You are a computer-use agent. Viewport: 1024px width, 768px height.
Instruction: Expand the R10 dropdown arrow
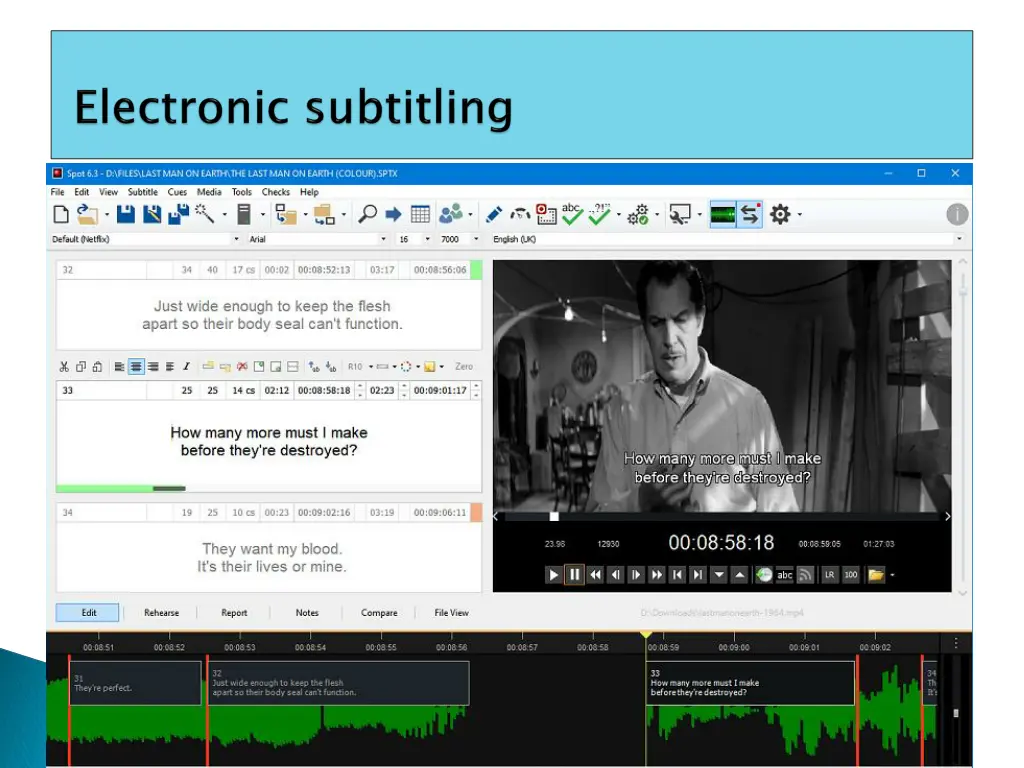click(x=371, y=366)
